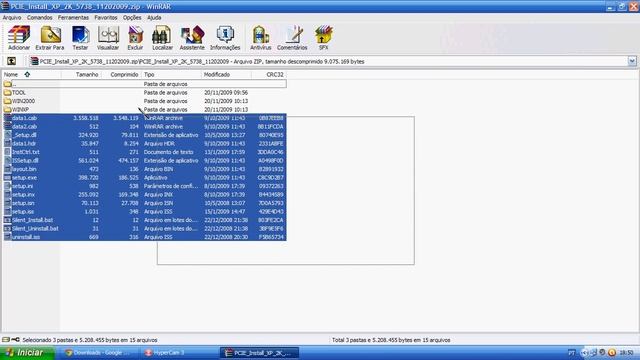Sort by the Tamanho column header
640x360 pixels.
81,75
